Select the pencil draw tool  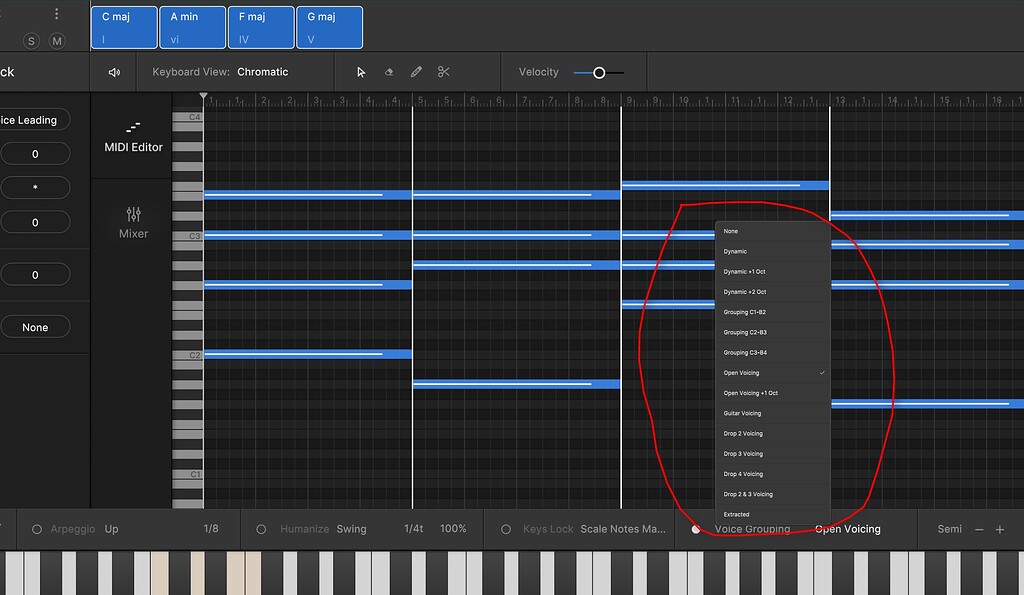pyautogui.click(x=416, y=72)
